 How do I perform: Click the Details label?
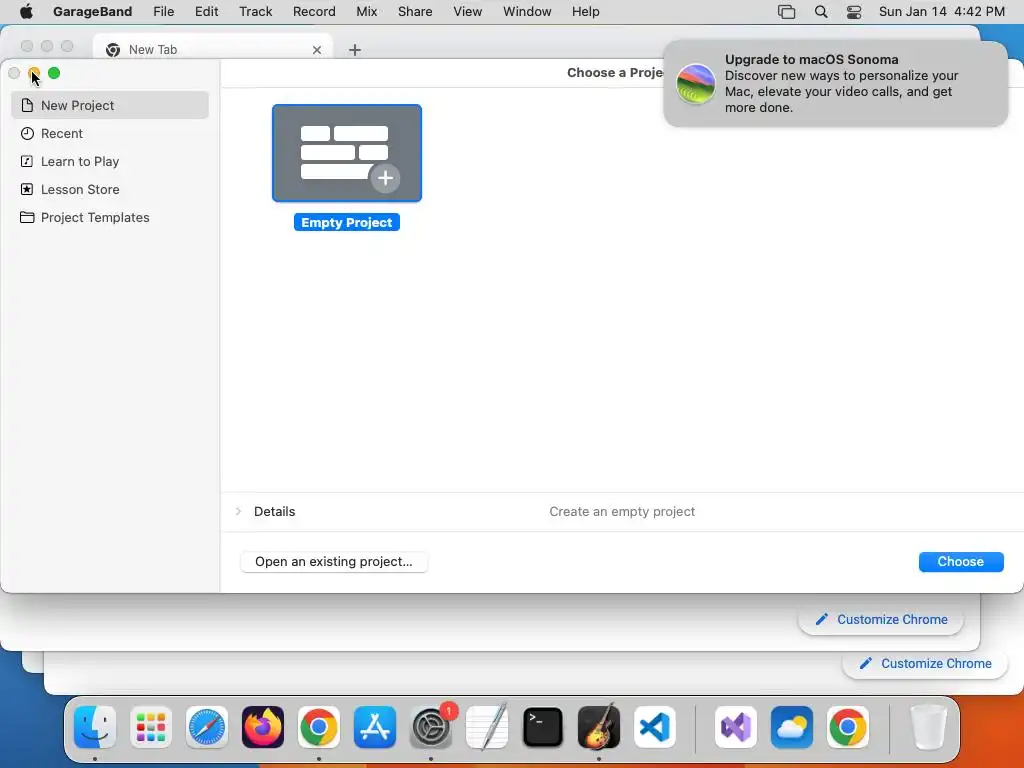click(x=274, y=511)
